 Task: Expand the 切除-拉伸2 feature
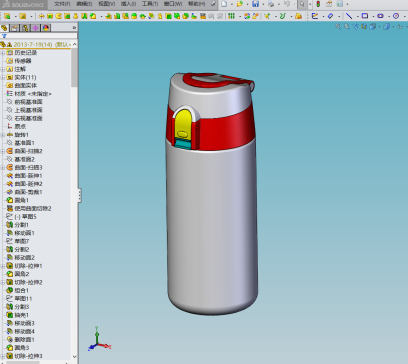tap(3, 282)
